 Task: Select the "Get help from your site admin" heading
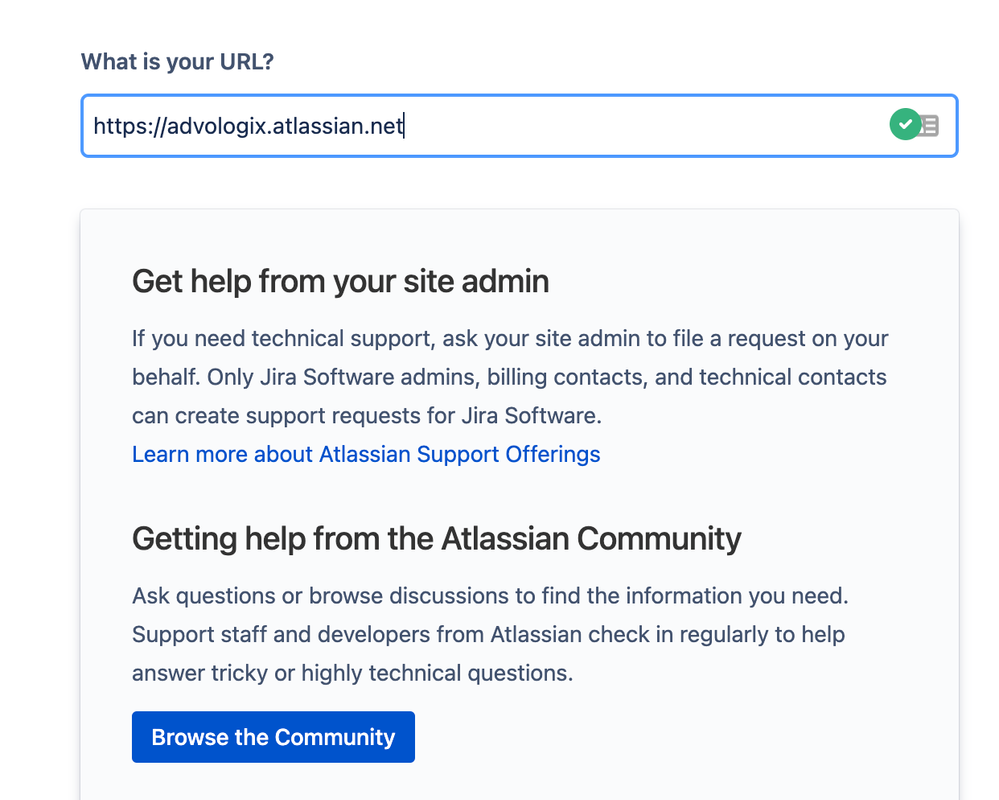coord(340,281)
